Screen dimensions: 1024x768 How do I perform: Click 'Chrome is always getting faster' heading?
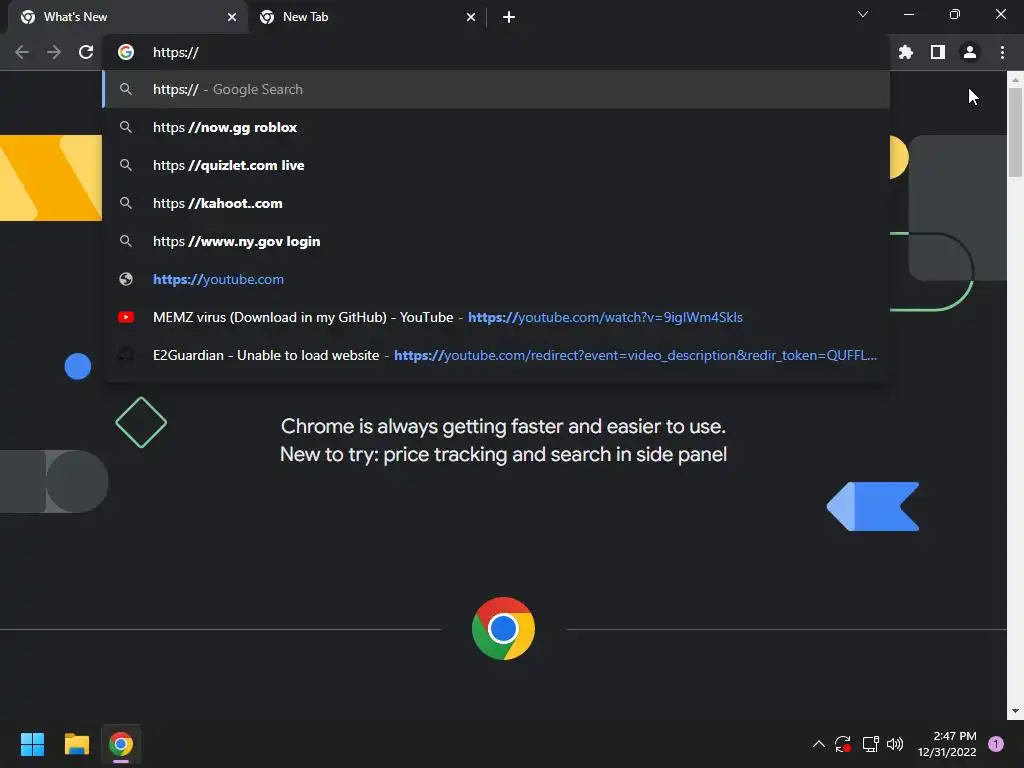pos(503,426)
